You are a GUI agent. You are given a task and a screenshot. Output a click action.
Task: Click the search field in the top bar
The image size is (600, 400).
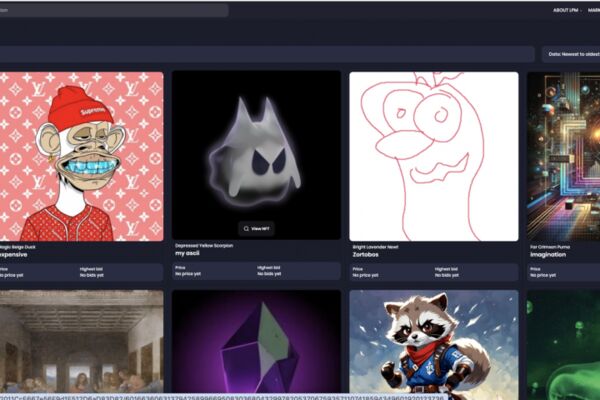pos(114,10)
